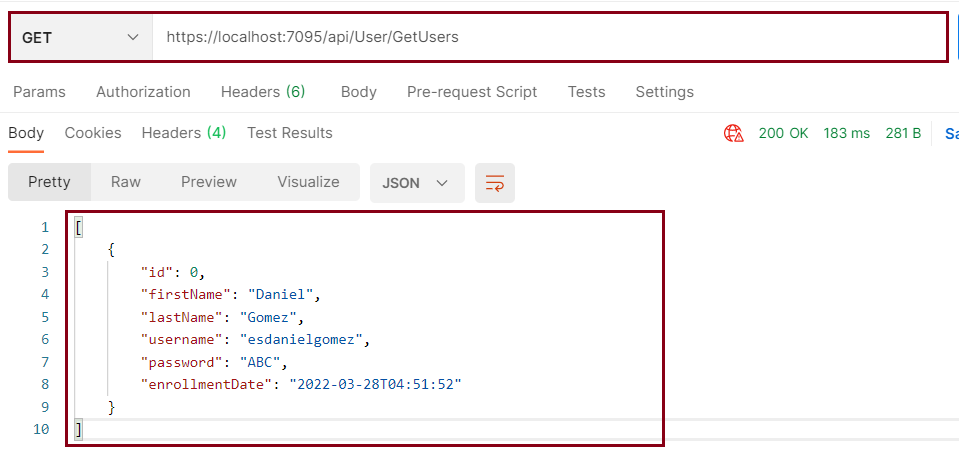Switch to Raw response view

[x=126, y=182]
